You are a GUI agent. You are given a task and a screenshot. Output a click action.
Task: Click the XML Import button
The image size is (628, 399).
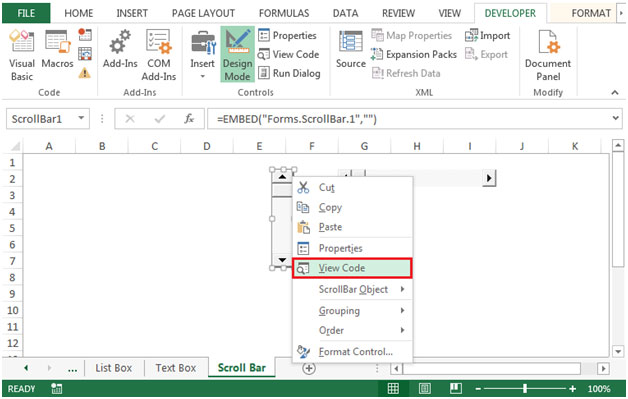point(487,36)
